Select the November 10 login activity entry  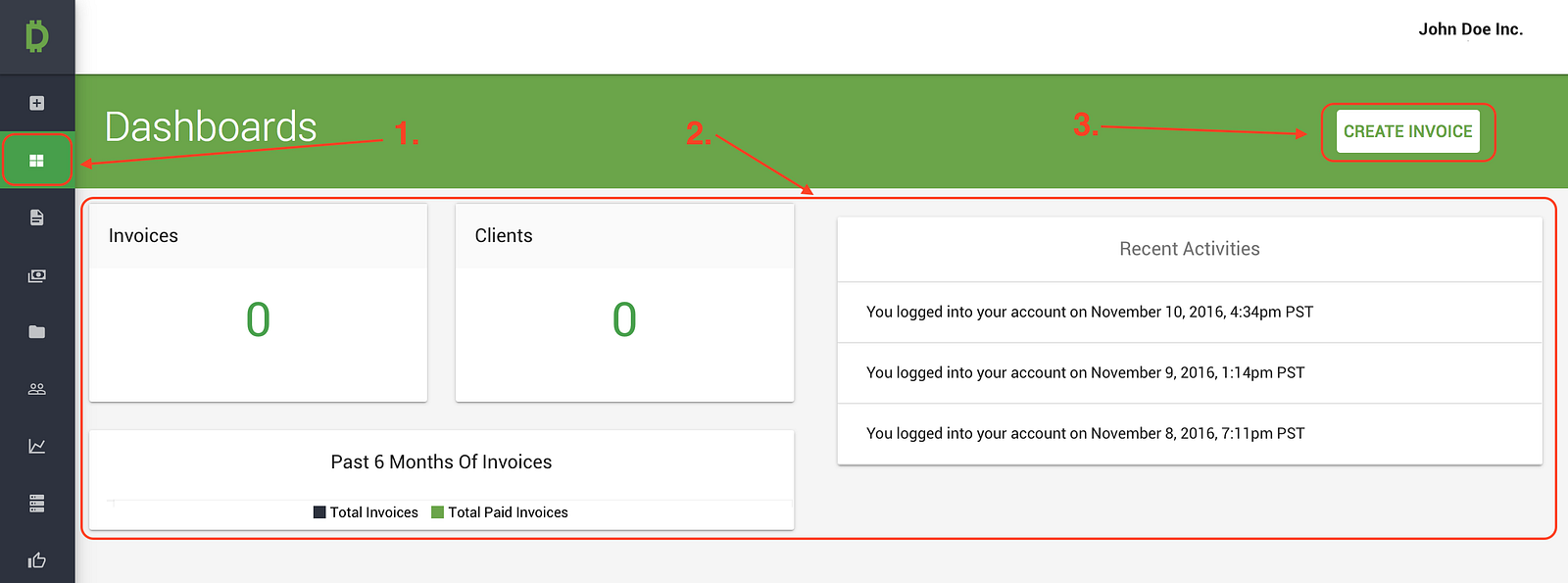pos(1089,312)
